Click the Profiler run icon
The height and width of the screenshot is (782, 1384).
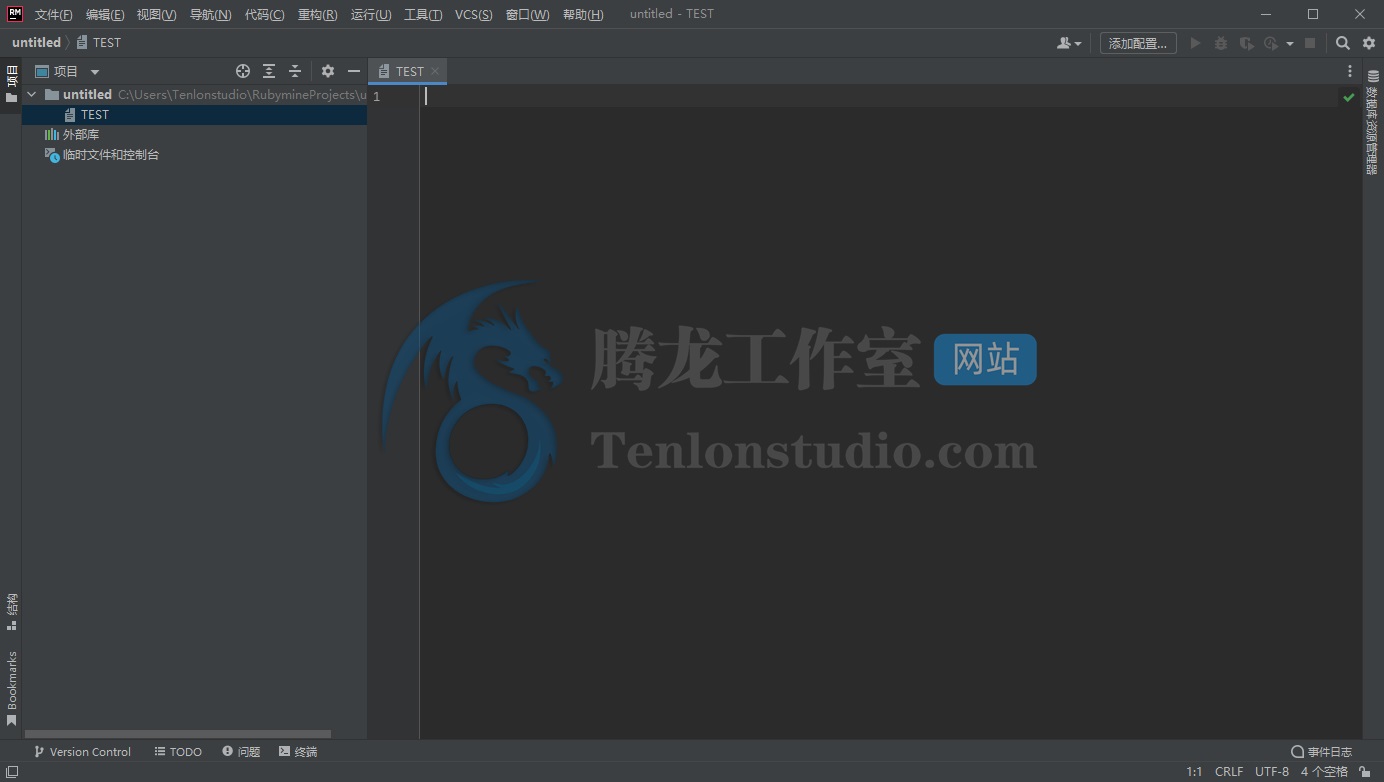1271,43
